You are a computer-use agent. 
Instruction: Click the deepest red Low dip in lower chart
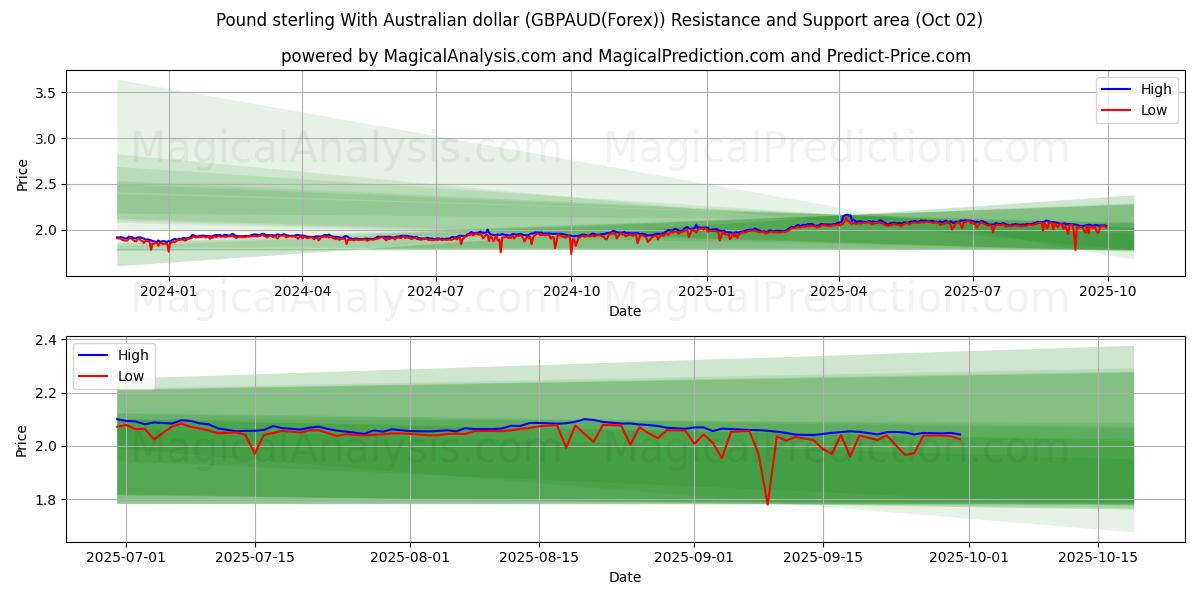[x=767, y=503]
